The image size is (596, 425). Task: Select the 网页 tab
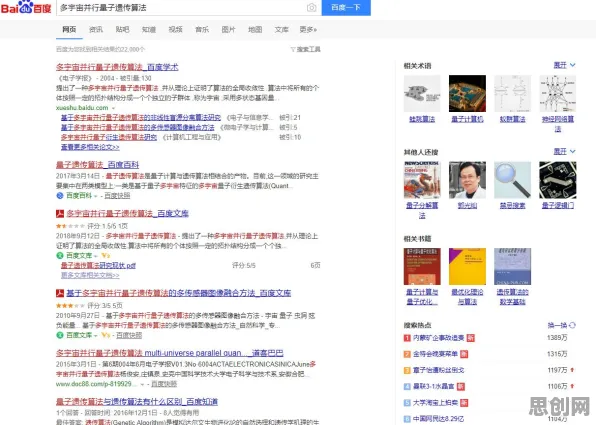coord(69,29)
